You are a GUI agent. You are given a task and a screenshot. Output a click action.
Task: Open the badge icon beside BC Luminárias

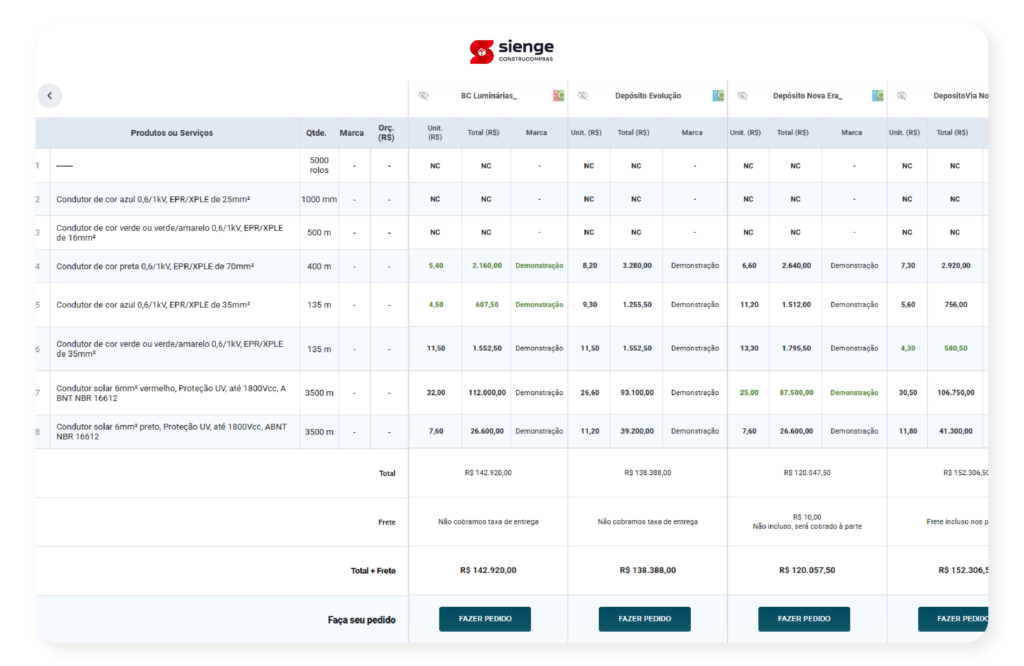coord(558,96)
